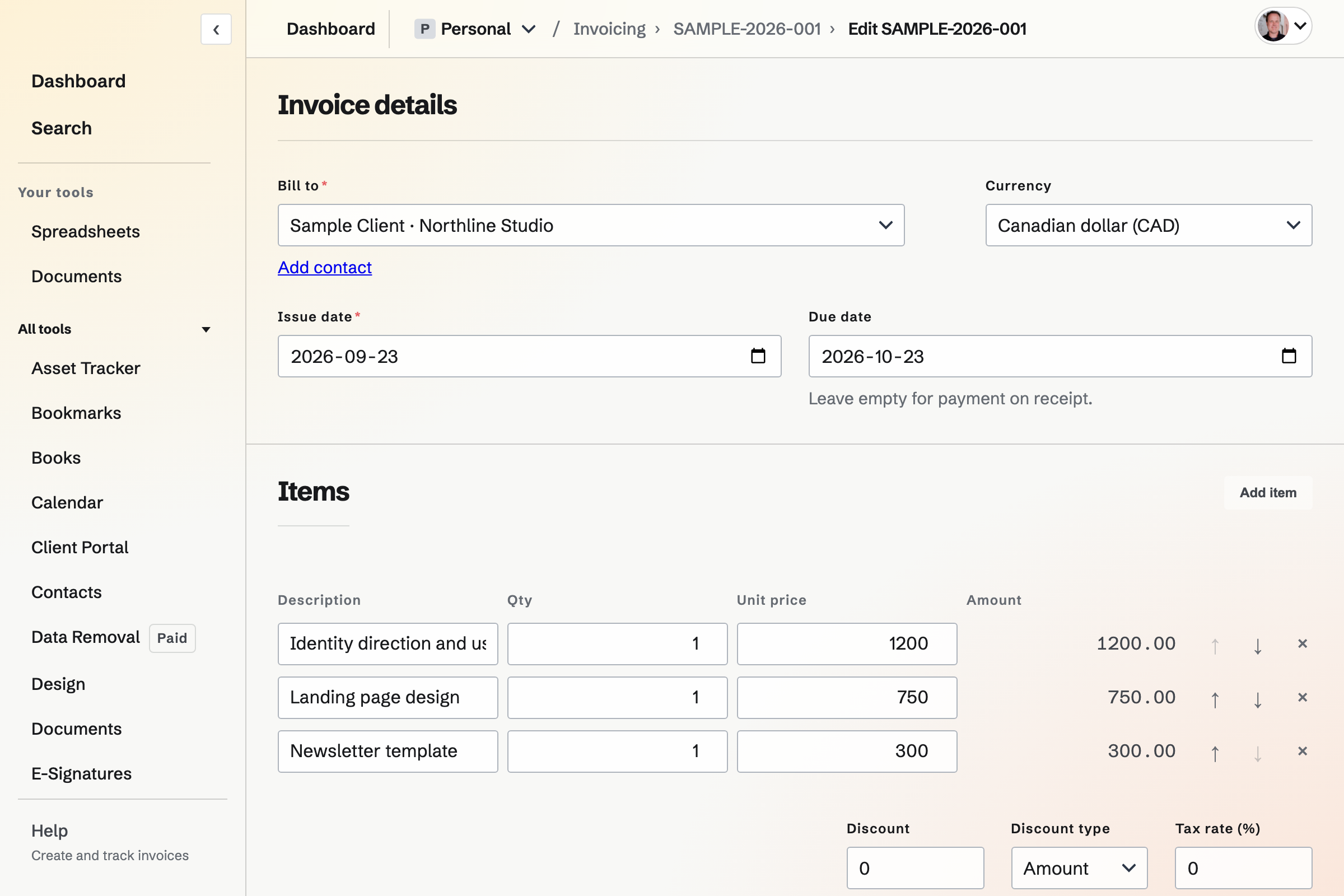Open SAMPLE-2026-001 breadcrumb link
The image size is (1344, 896).
tap(747, 29)
